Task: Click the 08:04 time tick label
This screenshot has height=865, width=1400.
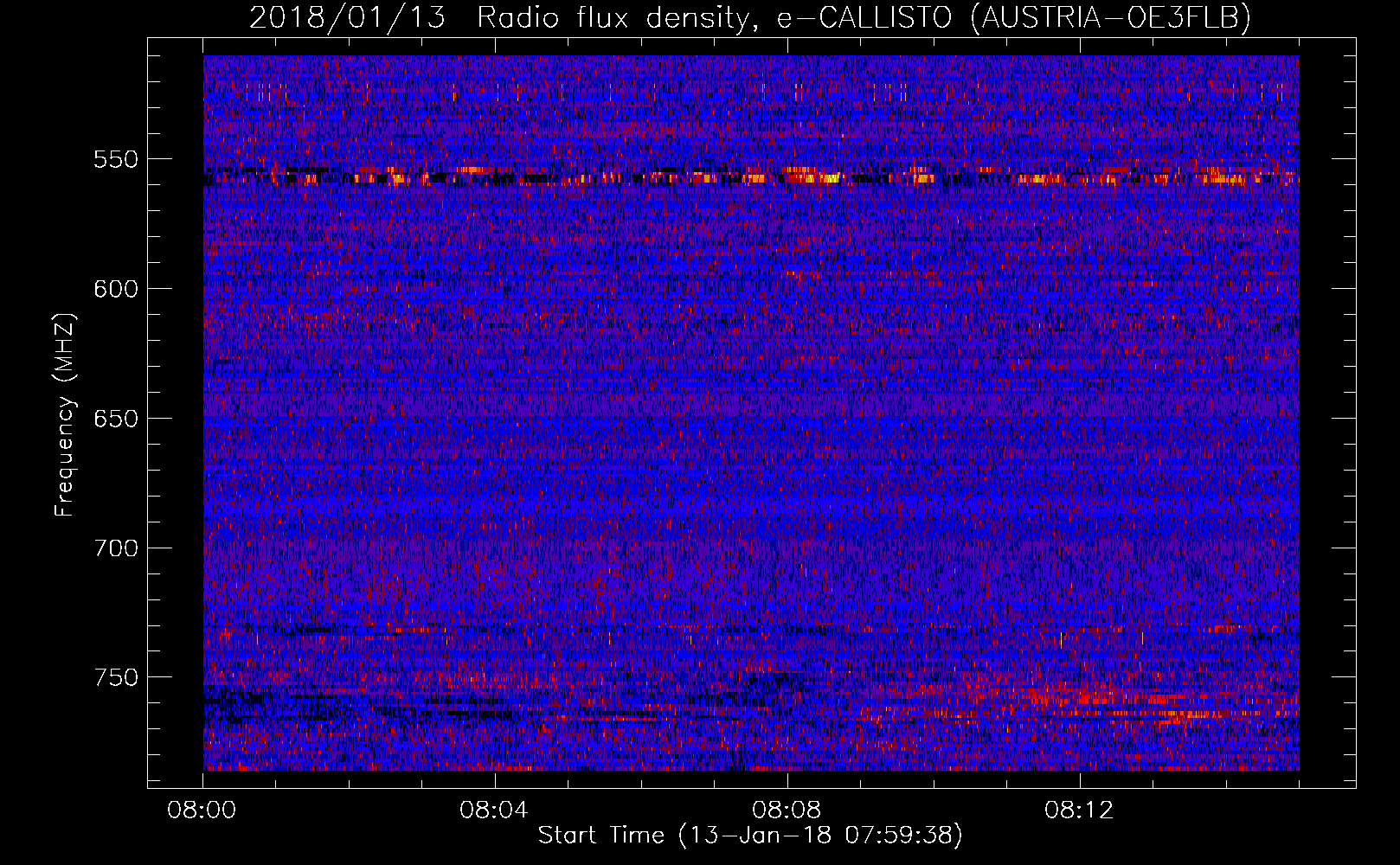Action: click(x=494, y=810)
